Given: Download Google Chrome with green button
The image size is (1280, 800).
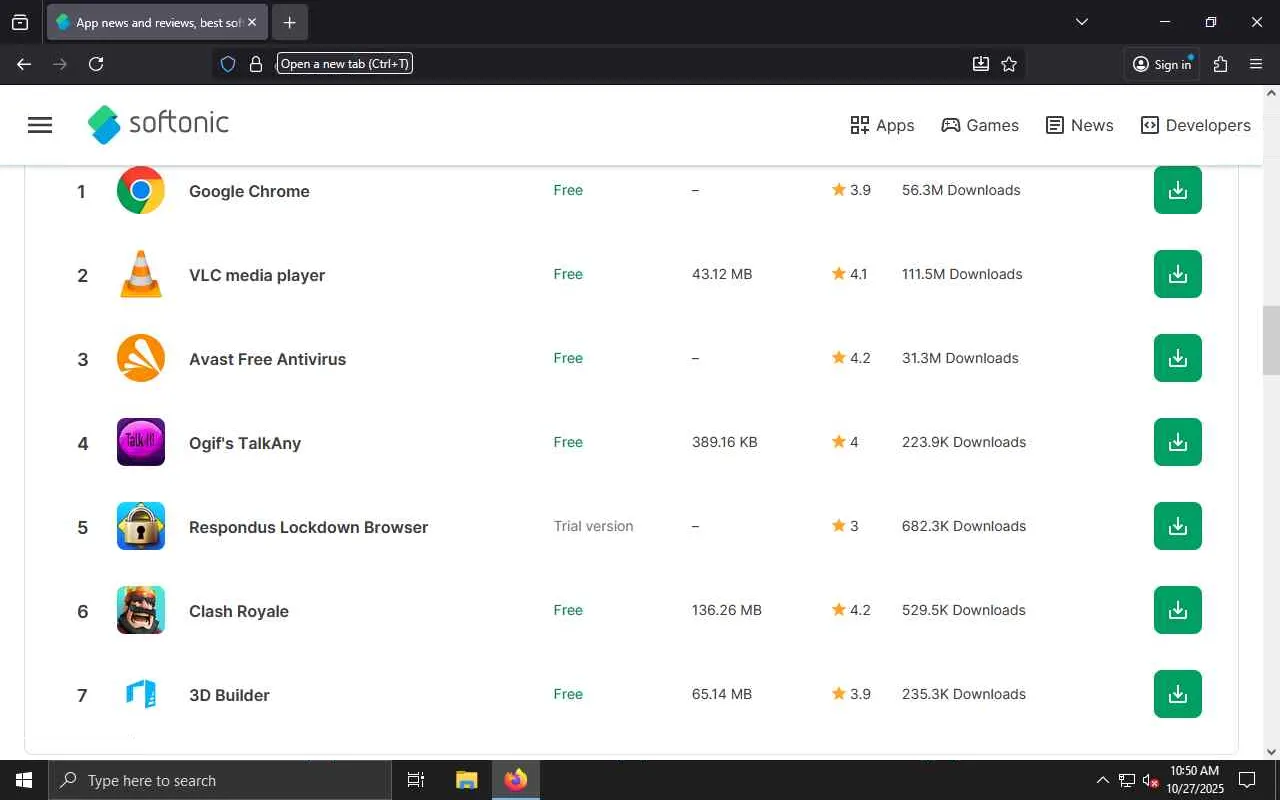Looking at the screenshot, I should 1178,190.
